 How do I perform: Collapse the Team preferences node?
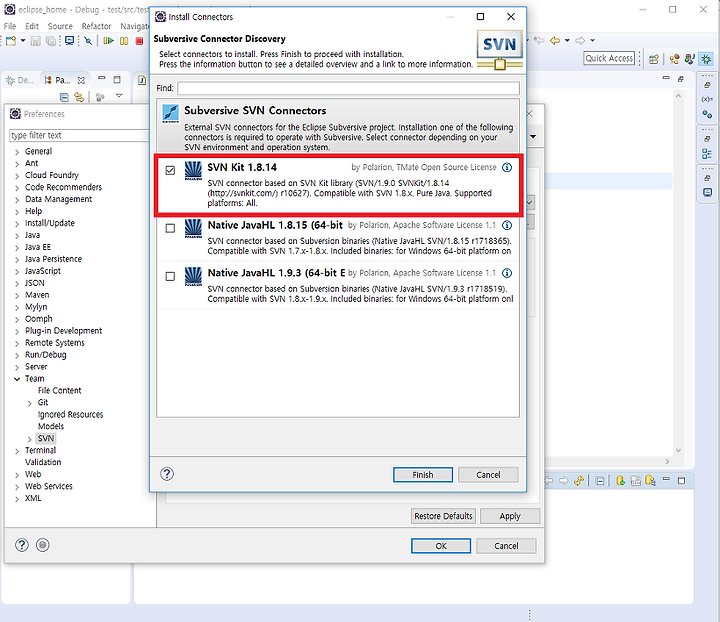tap(17, 379)
